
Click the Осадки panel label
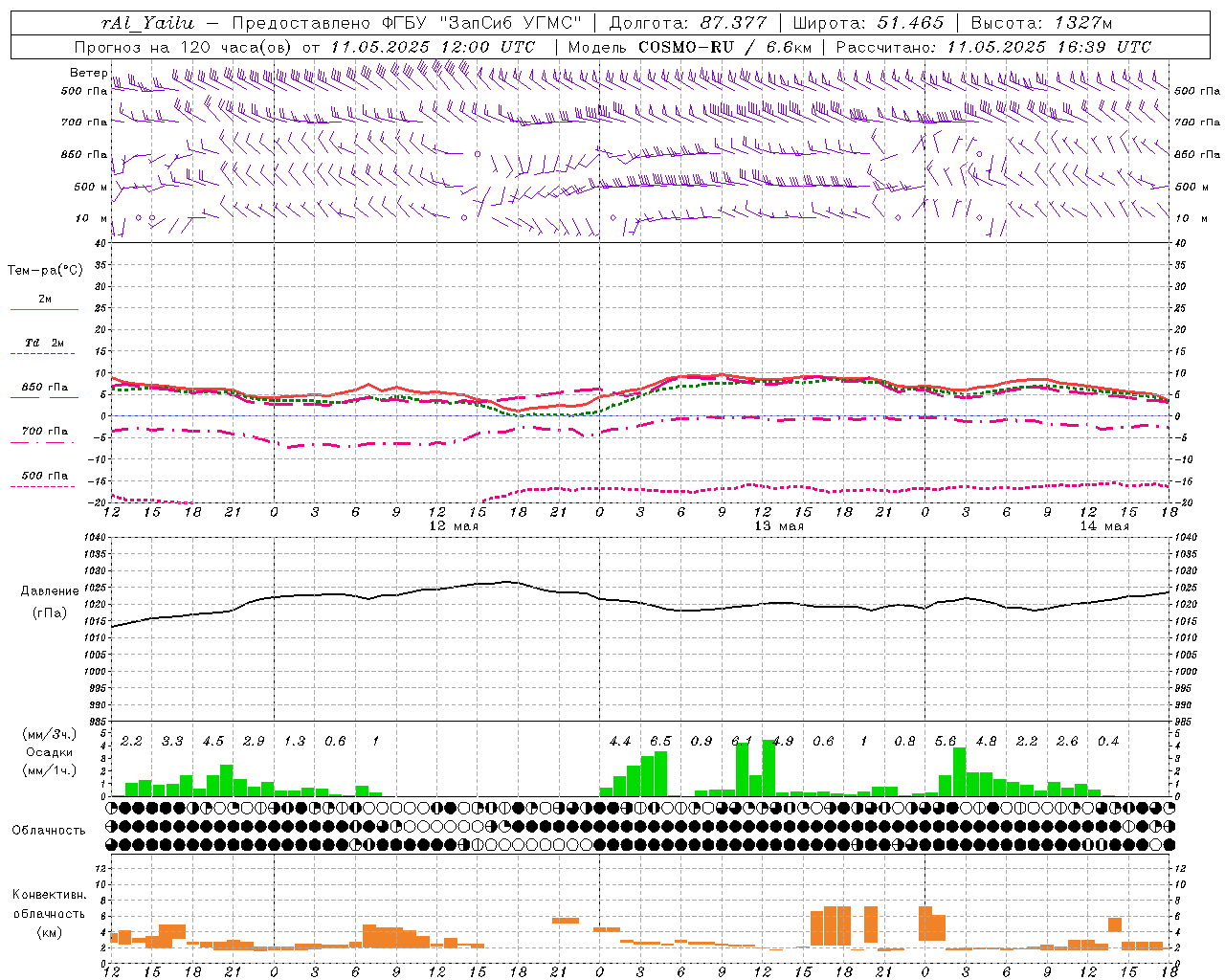49,752
